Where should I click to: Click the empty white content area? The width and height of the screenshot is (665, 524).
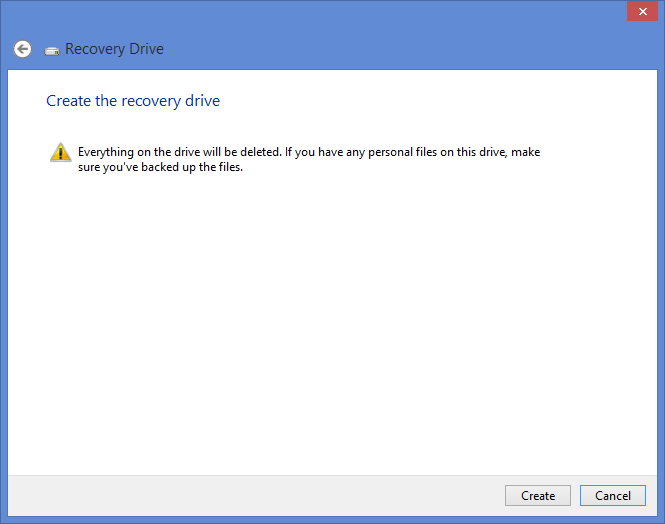pyautogui.click(x=330, y=320)
